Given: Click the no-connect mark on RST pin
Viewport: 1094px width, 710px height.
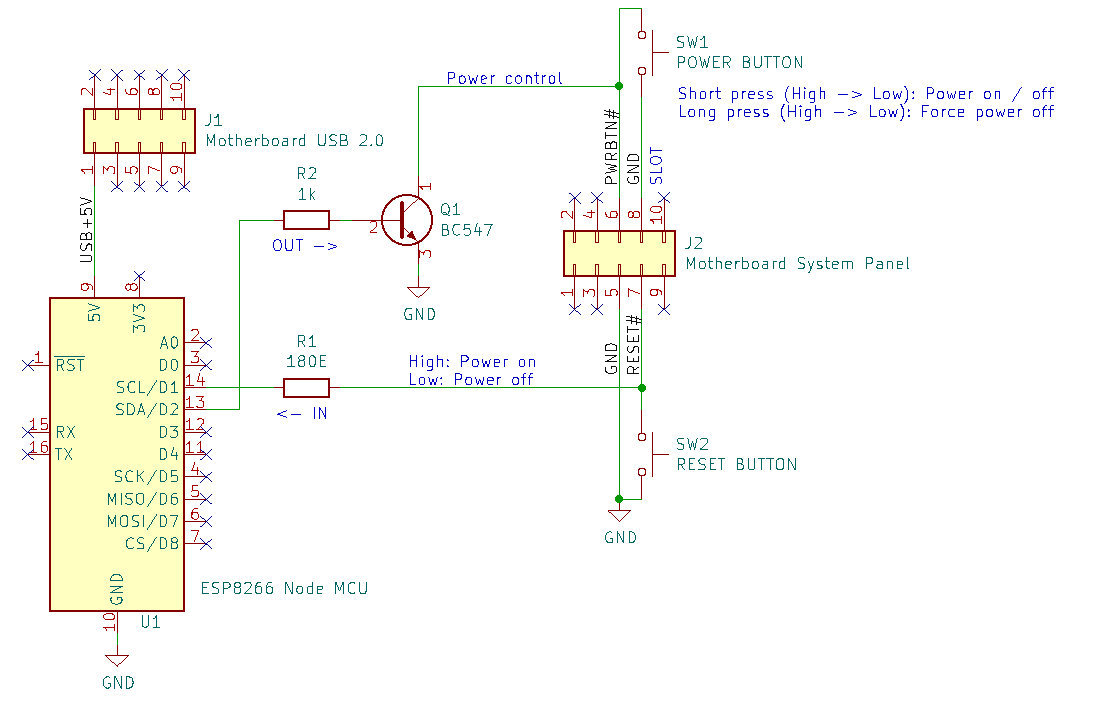Looking at the screenshot, I should coord(28,365).
